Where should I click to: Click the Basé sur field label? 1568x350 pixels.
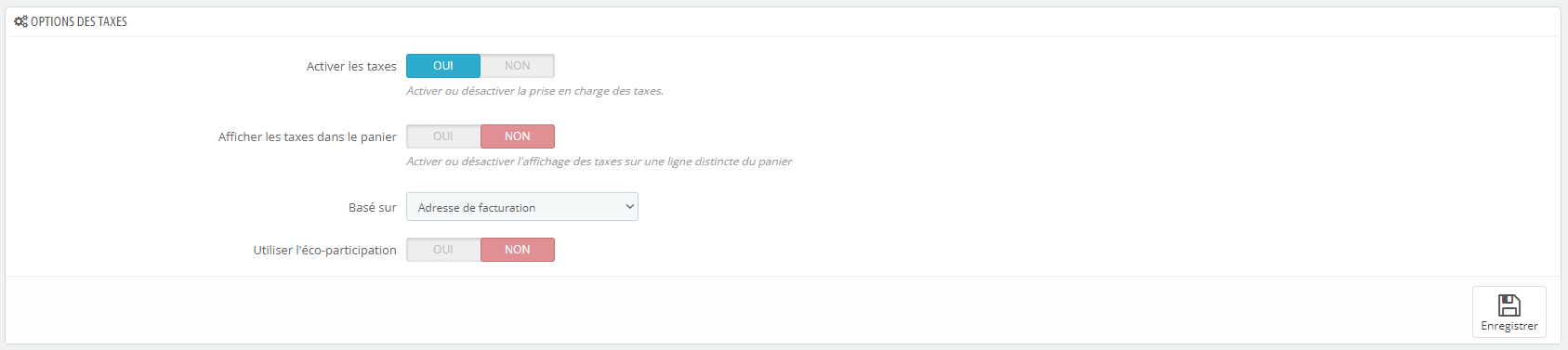click(373, 208)
